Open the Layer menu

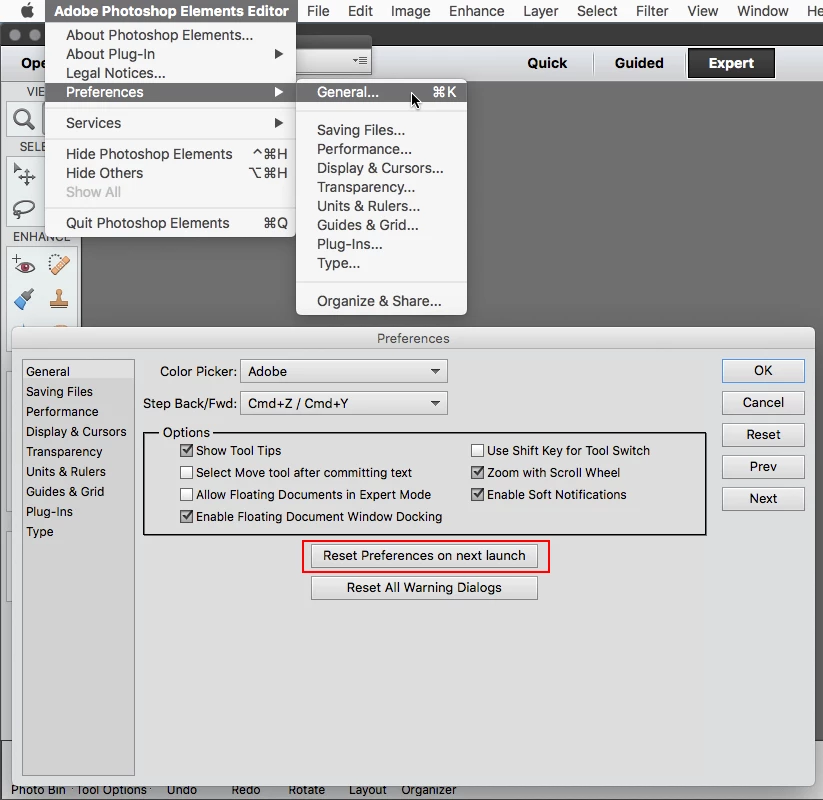point(541,11)
